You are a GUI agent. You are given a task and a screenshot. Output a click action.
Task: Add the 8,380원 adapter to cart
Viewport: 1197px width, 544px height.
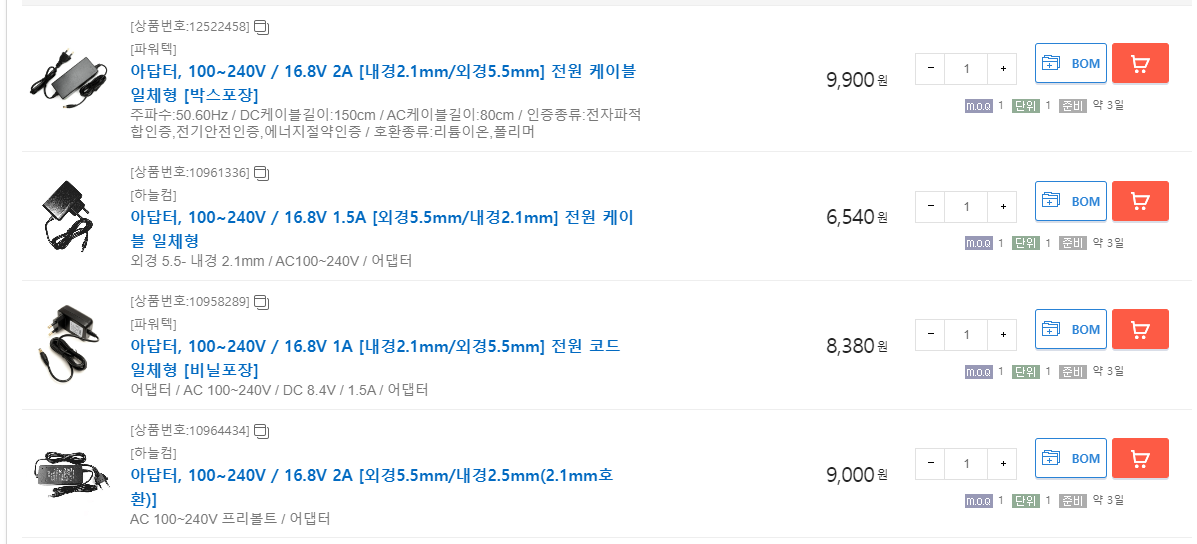[1139, 329]
